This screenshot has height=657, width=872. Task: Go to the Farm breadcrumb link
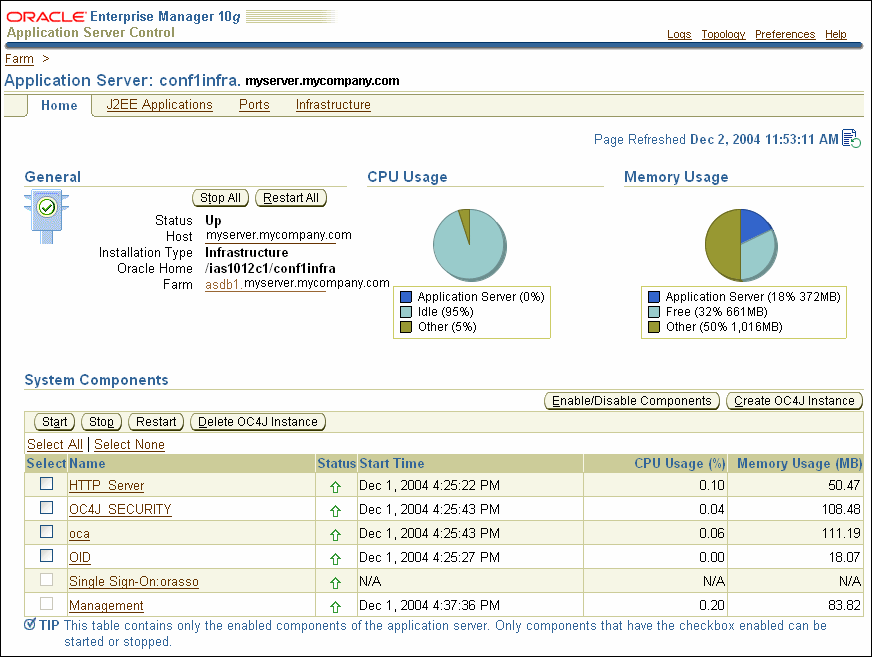tap(19, 58)
